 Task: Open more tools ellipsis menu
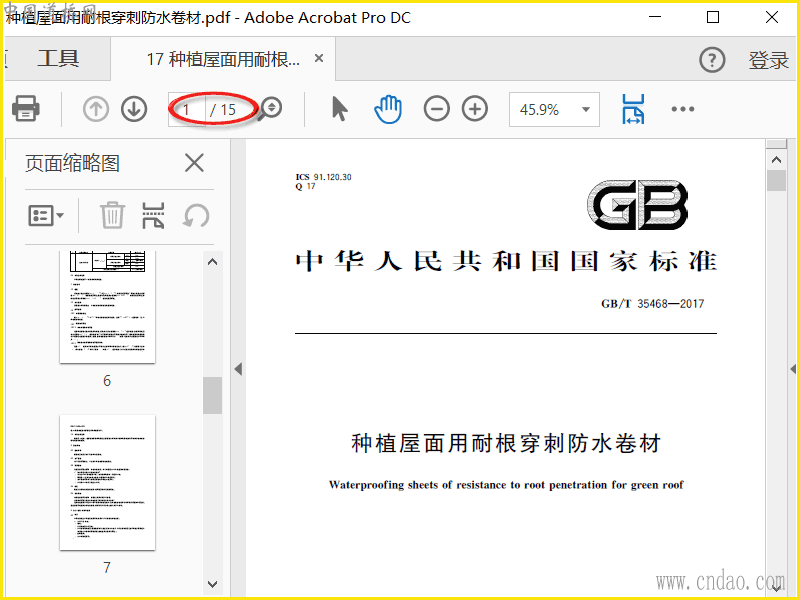[683, 109]
